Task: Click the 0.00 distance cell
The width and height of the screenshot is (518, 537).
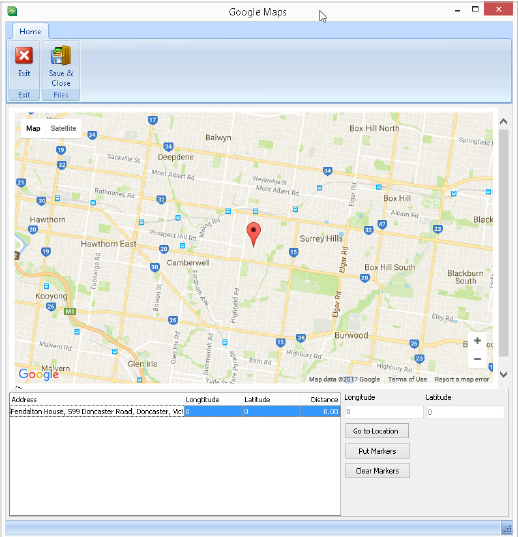Action: click(320, 411)
